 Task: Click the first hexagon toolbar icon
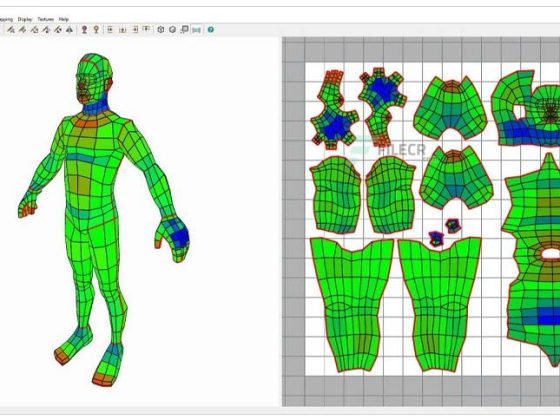click(161, 30)
